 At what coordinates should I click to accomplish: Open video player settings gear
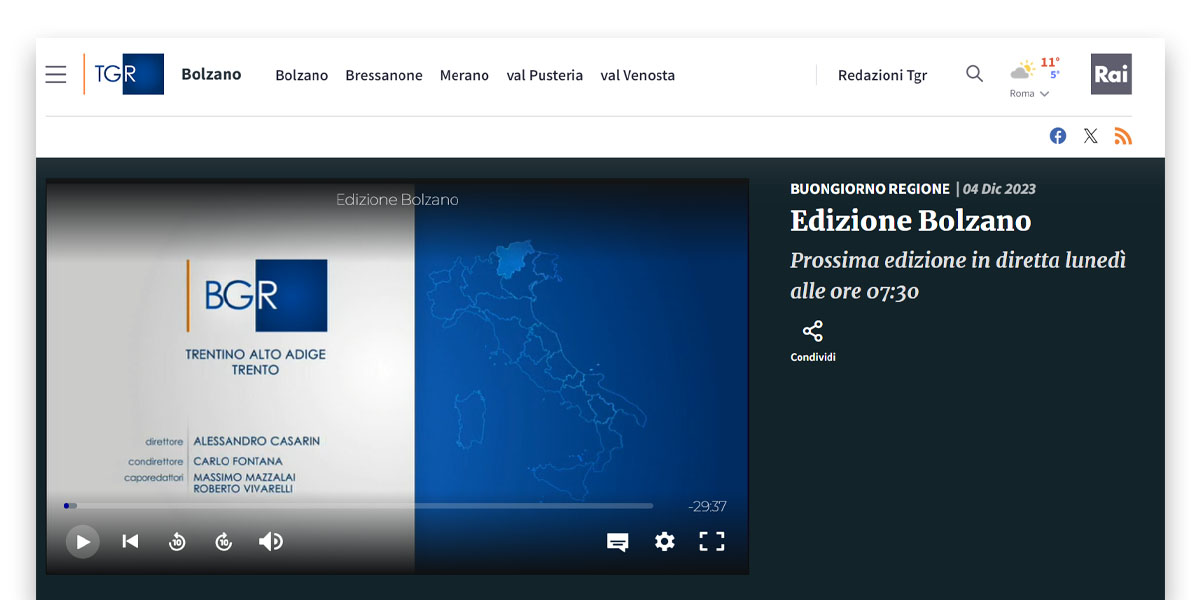665,541
